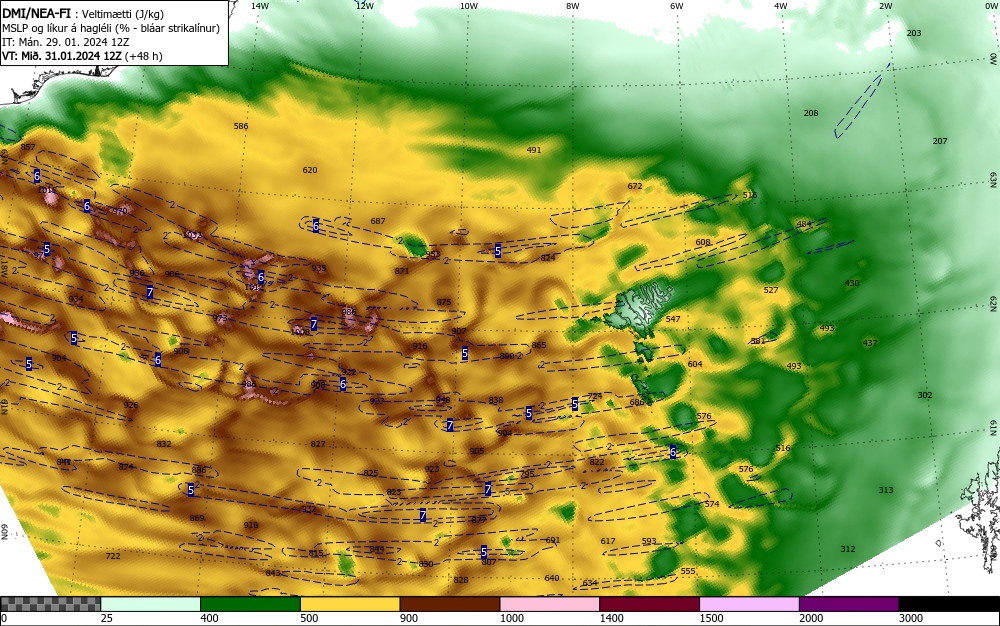1000x626 pixels.
Task: Click the grid value 555
Action: pyautogui.click(x=688, y=571)
